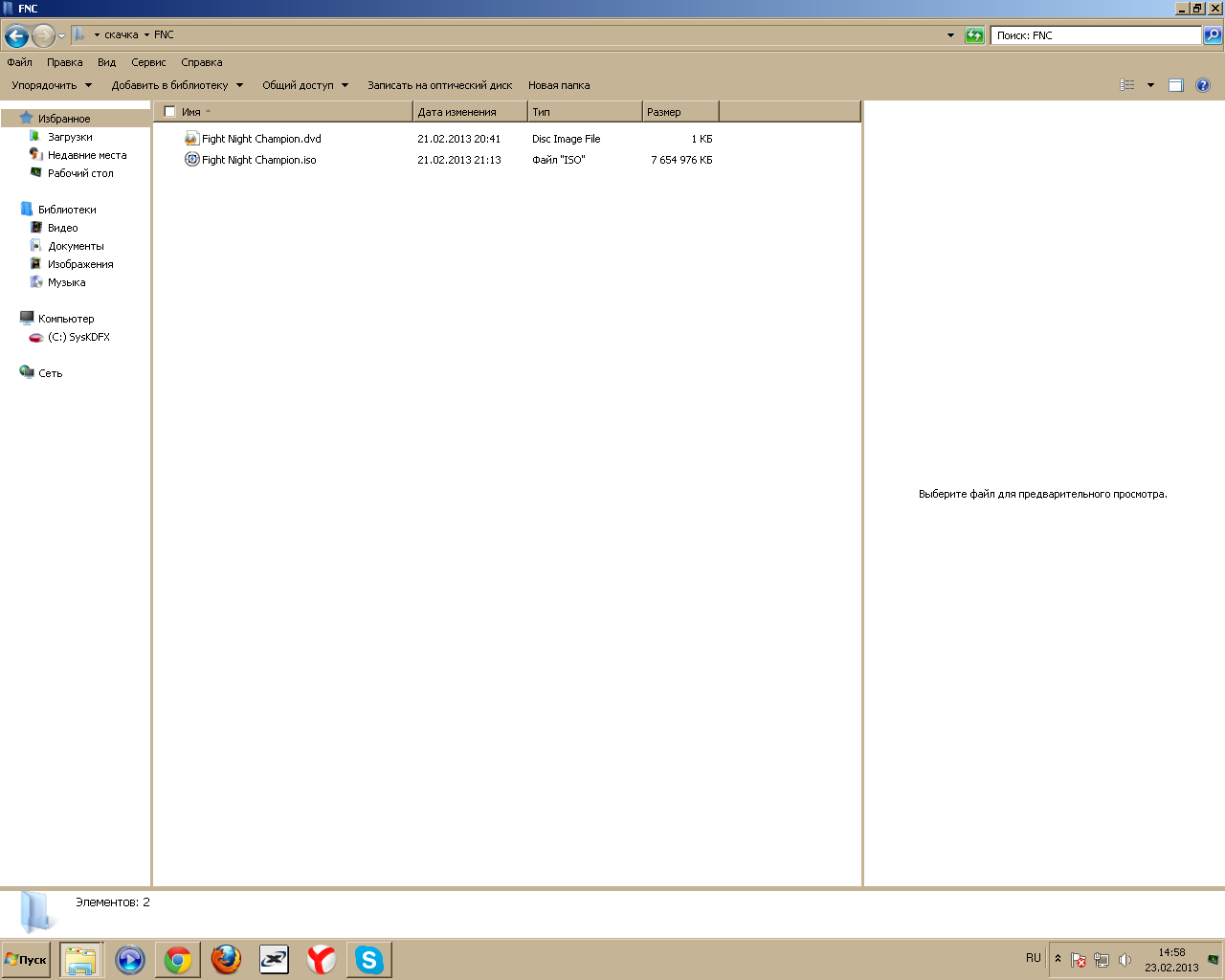
Task: Launch Mozilla Firefox from the taskbar
Action: click(x=226, y=959)
